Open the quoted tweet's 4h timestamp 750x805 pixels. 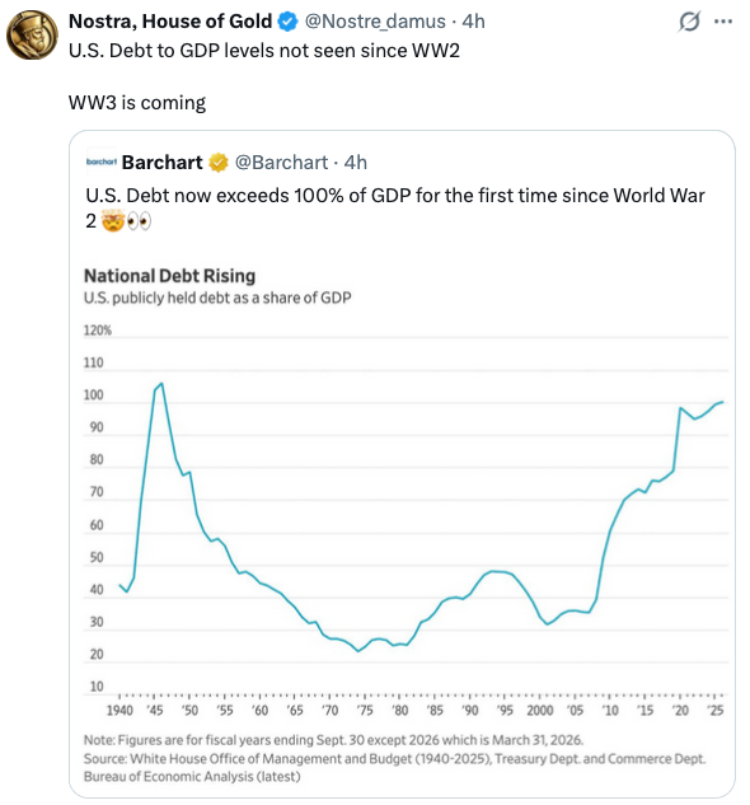click(355, 163)
